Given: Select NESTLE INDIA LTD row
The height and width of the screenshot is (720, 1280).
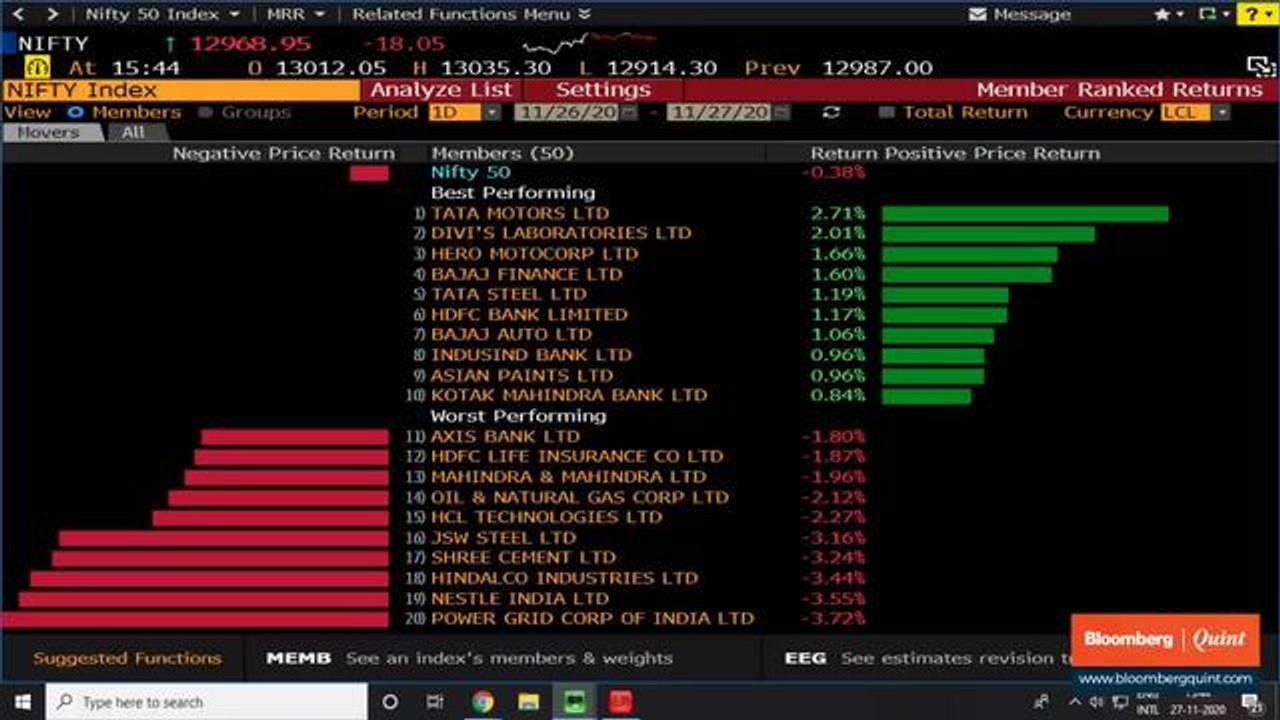Looking at the screenshot, I should (519, 598).
